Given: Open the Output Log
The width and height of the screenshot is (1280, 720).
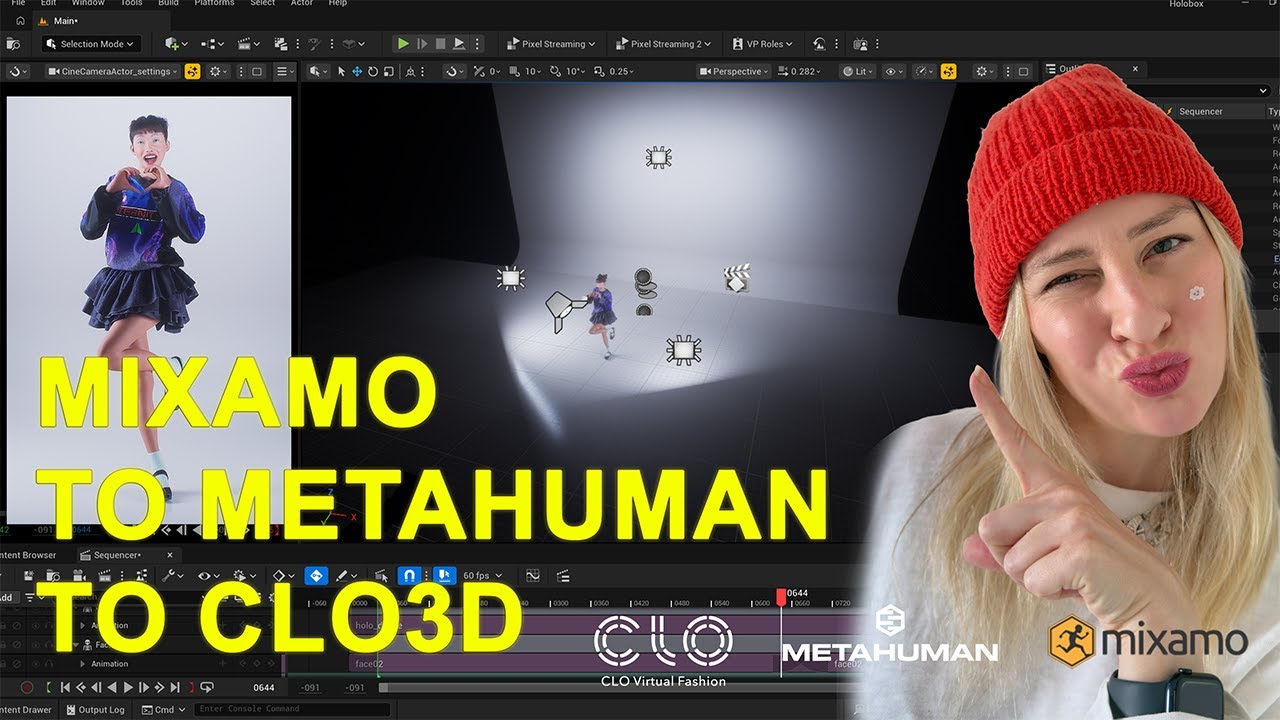Looking at the screenshot, I should click(x=95, y=710).
